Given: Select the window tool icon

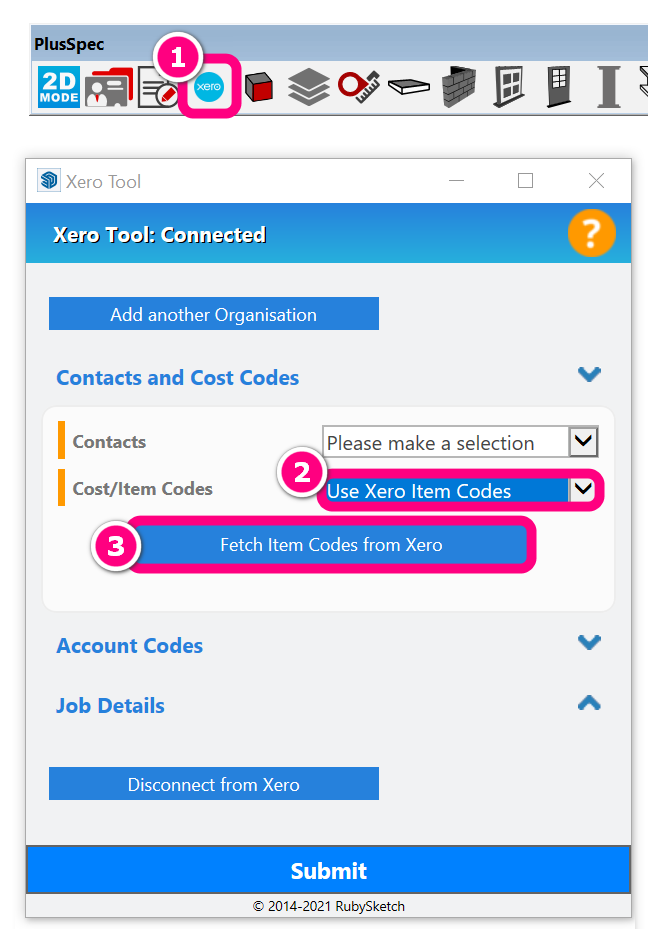Looking at the screenshot, I should coord(509,88).
